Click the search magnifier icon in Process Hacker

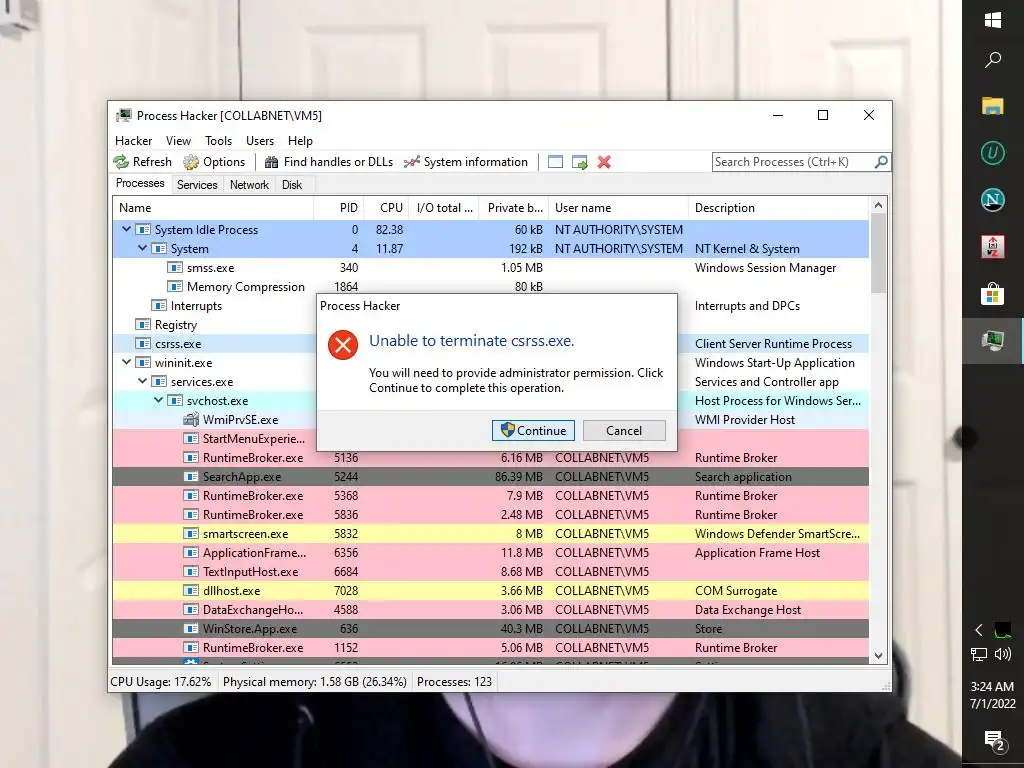[881, 161]
